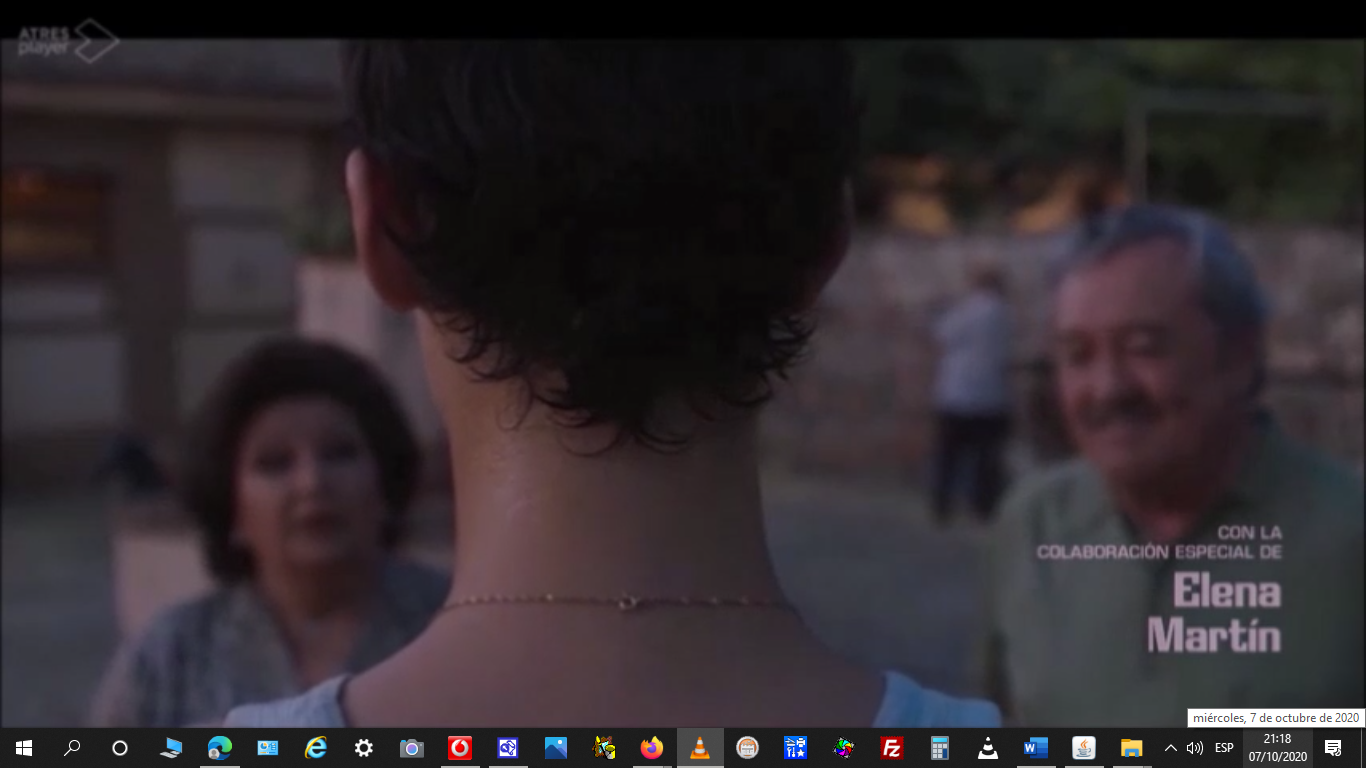The width and height of the screenshot is (1366, 768).
Task: Open the Action Center notifications
Action: tap(1333, 748)
